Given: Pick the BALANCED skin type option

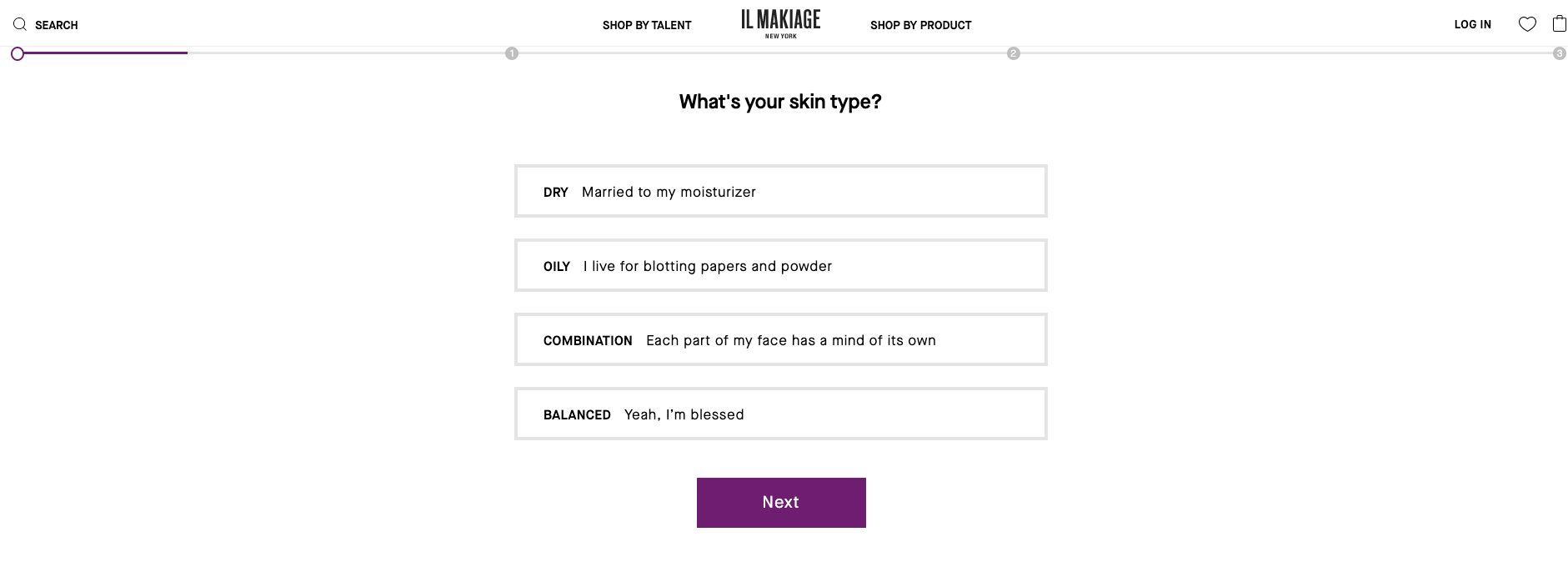Looking at the screenshot, I should coord(780,413).
